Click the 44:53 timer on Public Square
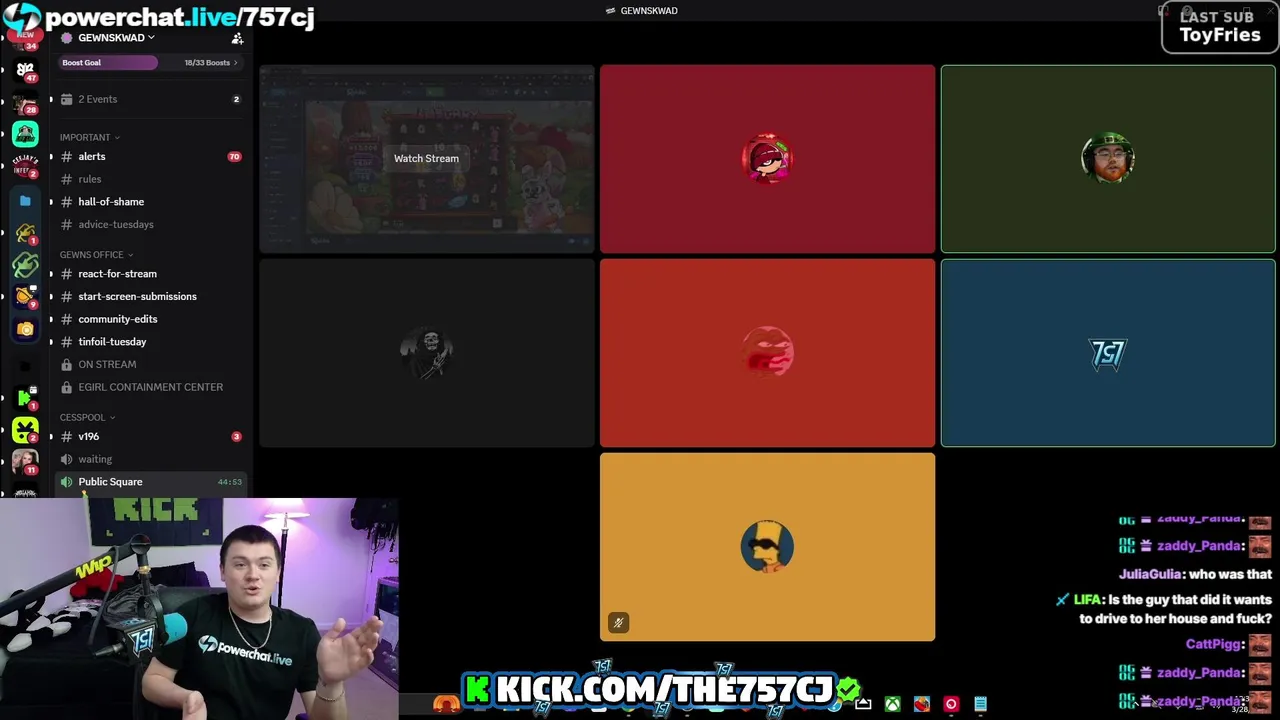The height and width of the screenshot is (720, 1280). click(x=230, y=482)
